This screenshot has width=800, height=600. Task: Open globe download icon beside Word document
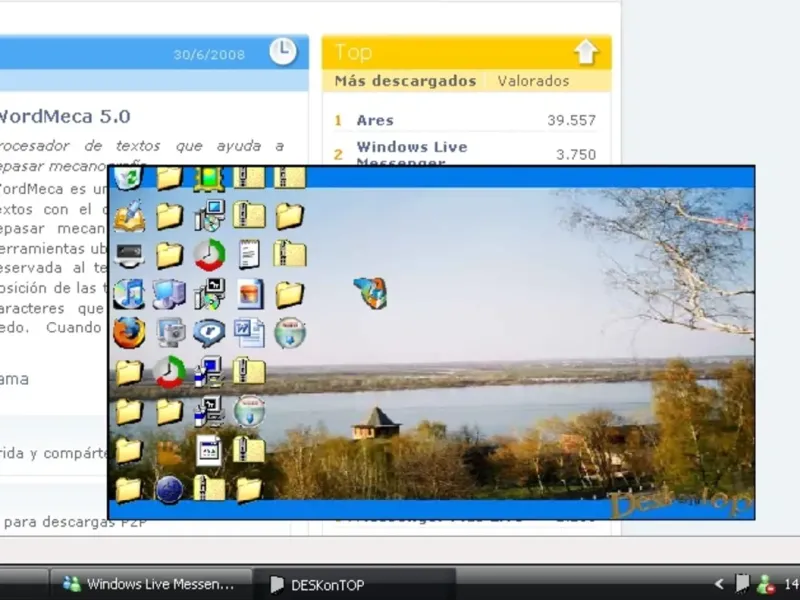pos(290,333)
